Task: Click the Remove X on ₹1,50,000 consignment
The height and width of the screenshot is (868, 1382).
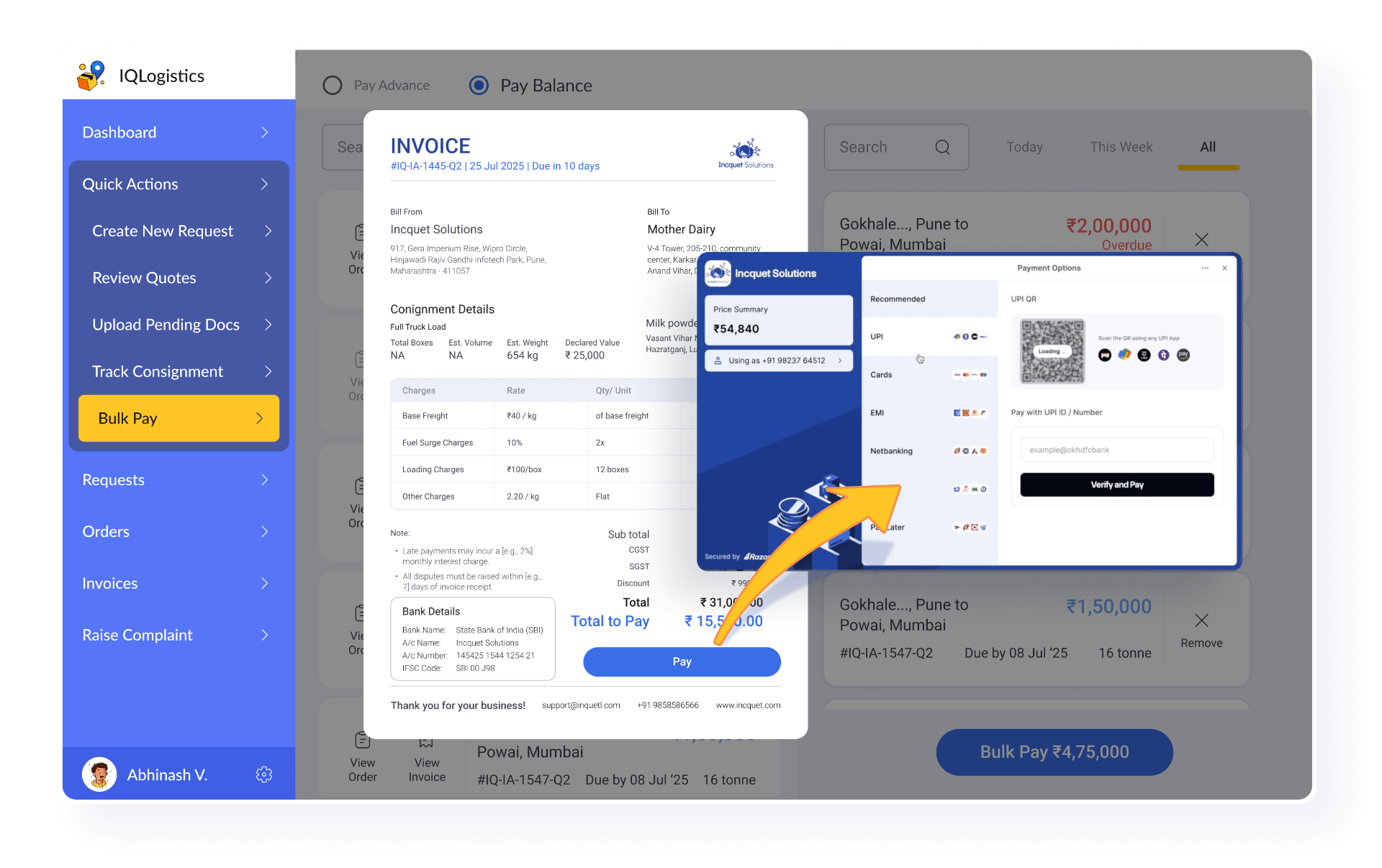Action: (x=1201, y=620)
